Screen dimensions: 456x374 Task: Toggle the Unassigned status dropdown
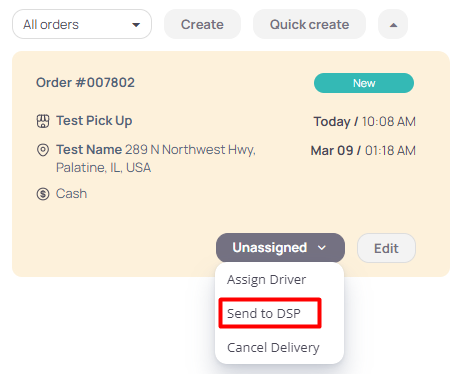point(280,248)
